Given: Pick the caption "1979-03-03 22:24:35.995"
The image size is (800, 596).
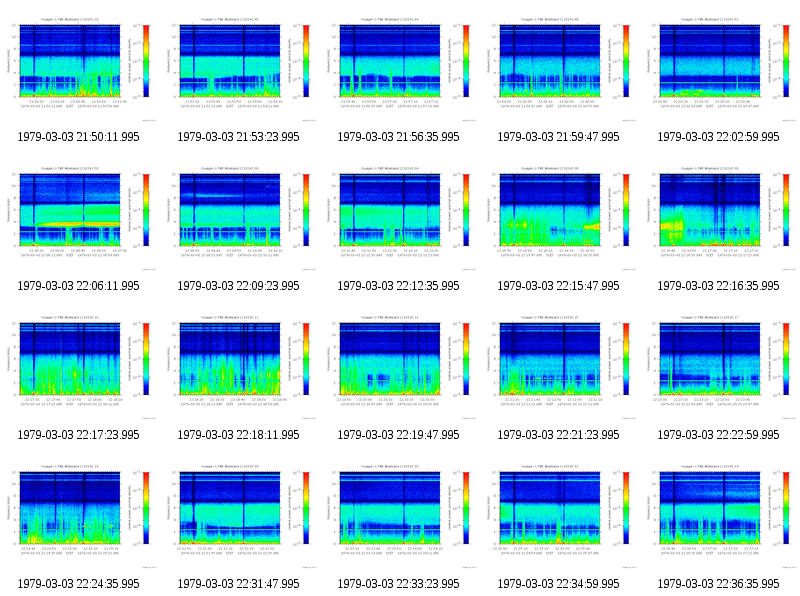Looking at the screenshot, I should 78,584.
